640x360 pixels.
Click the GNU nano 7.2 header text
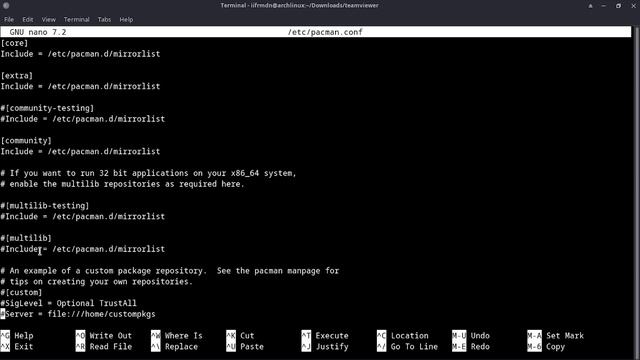point(38,32)
